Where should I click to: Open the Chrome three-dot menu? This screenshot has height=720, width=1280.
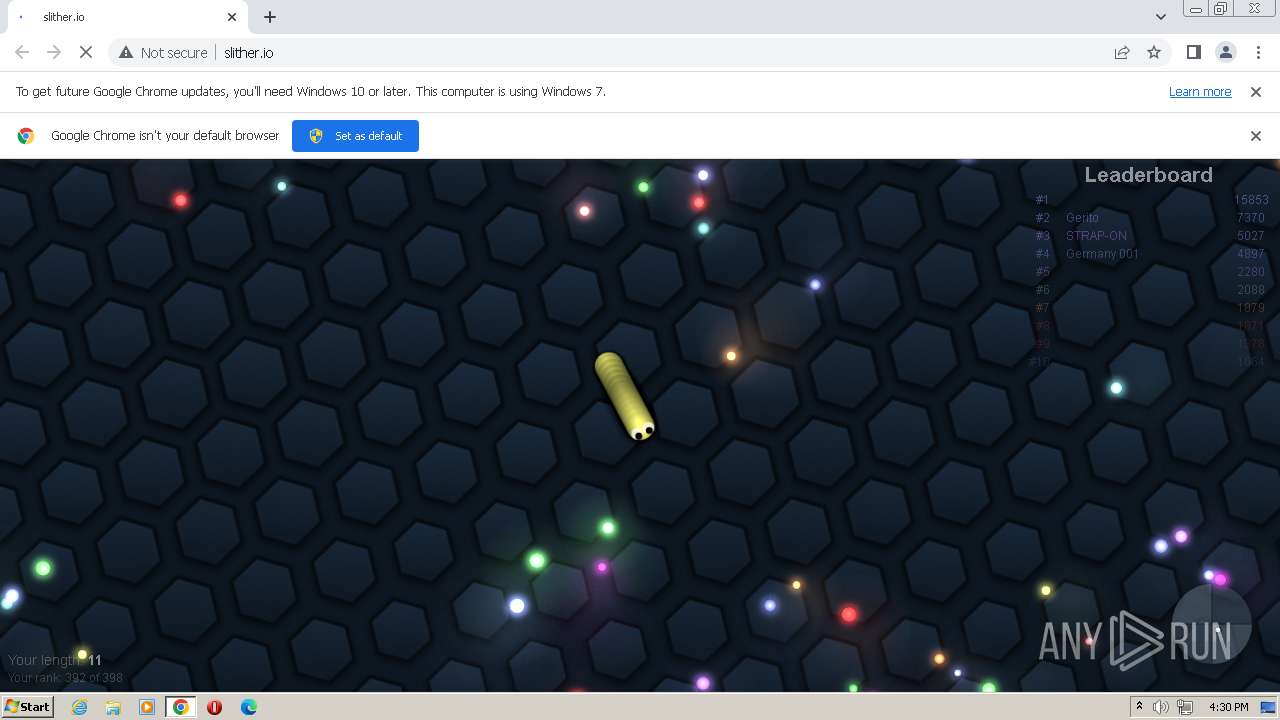click(1257, 52)
